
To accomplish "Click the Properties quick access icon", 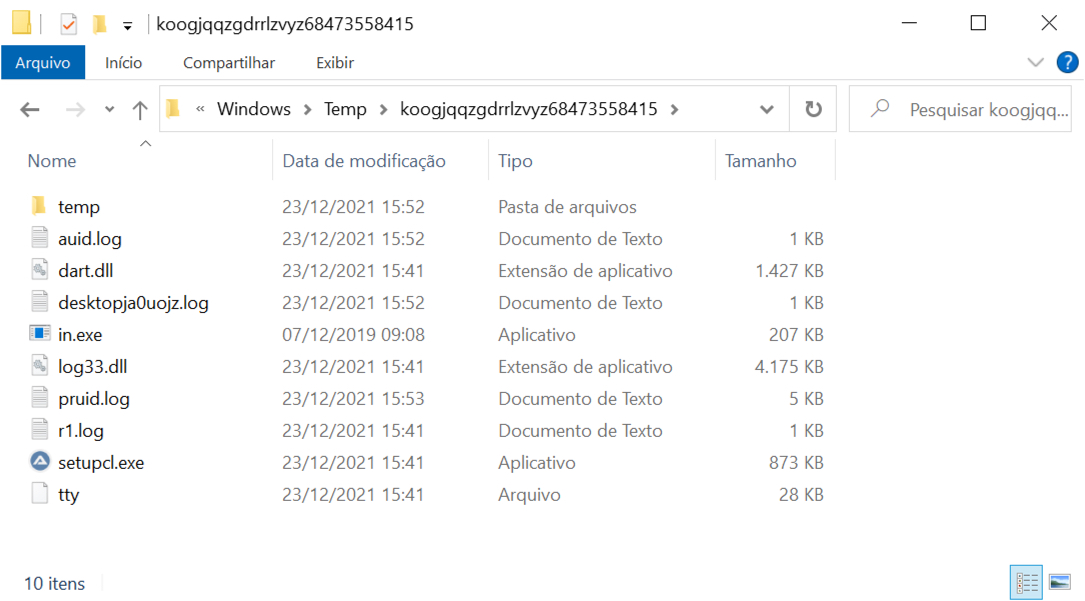I will coord(68,24).
